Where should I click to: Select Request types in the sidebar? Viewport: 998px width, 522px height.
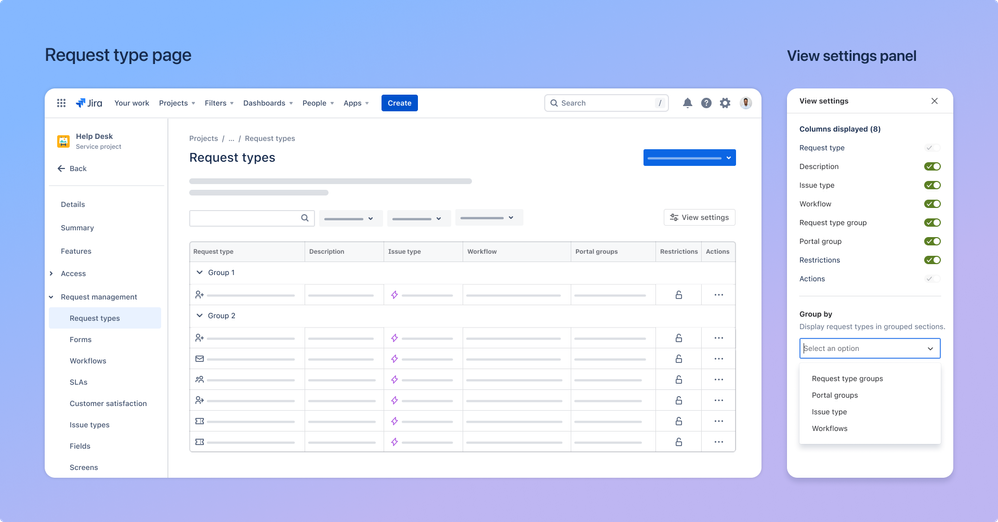point(105,318)
